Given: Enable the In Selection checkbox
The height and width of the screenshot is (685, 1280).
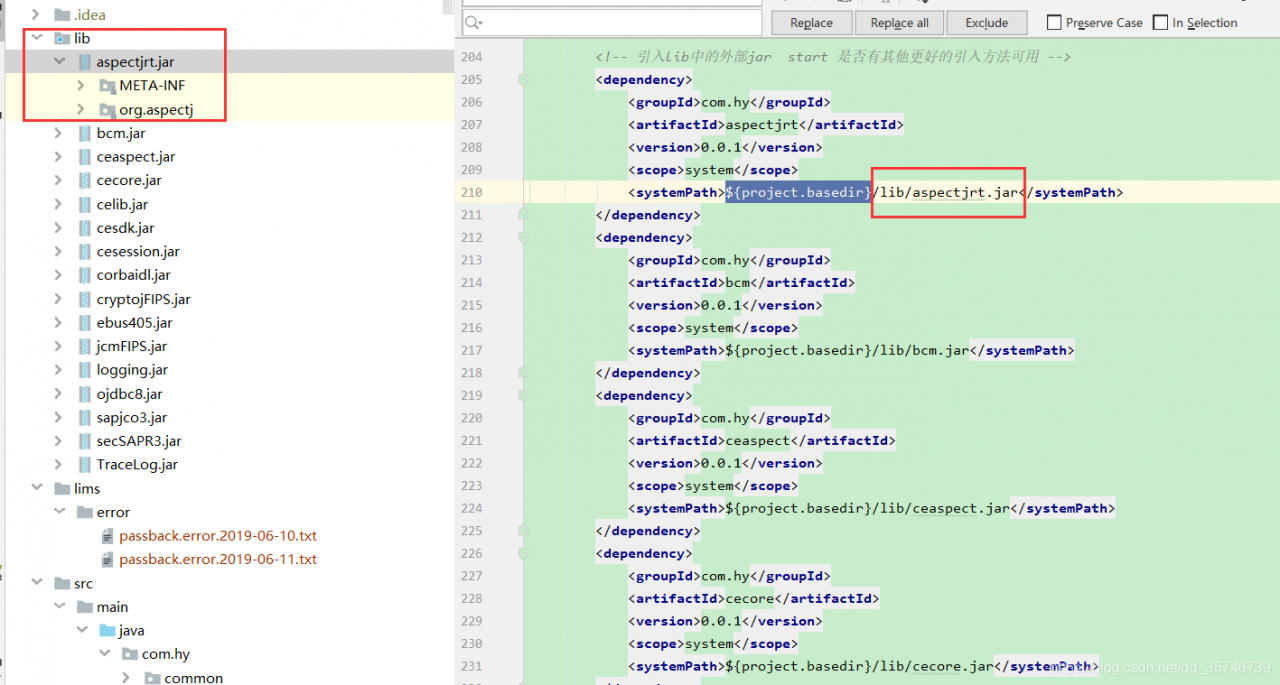Looking at the screenshot, I should tap(1160, 22).
